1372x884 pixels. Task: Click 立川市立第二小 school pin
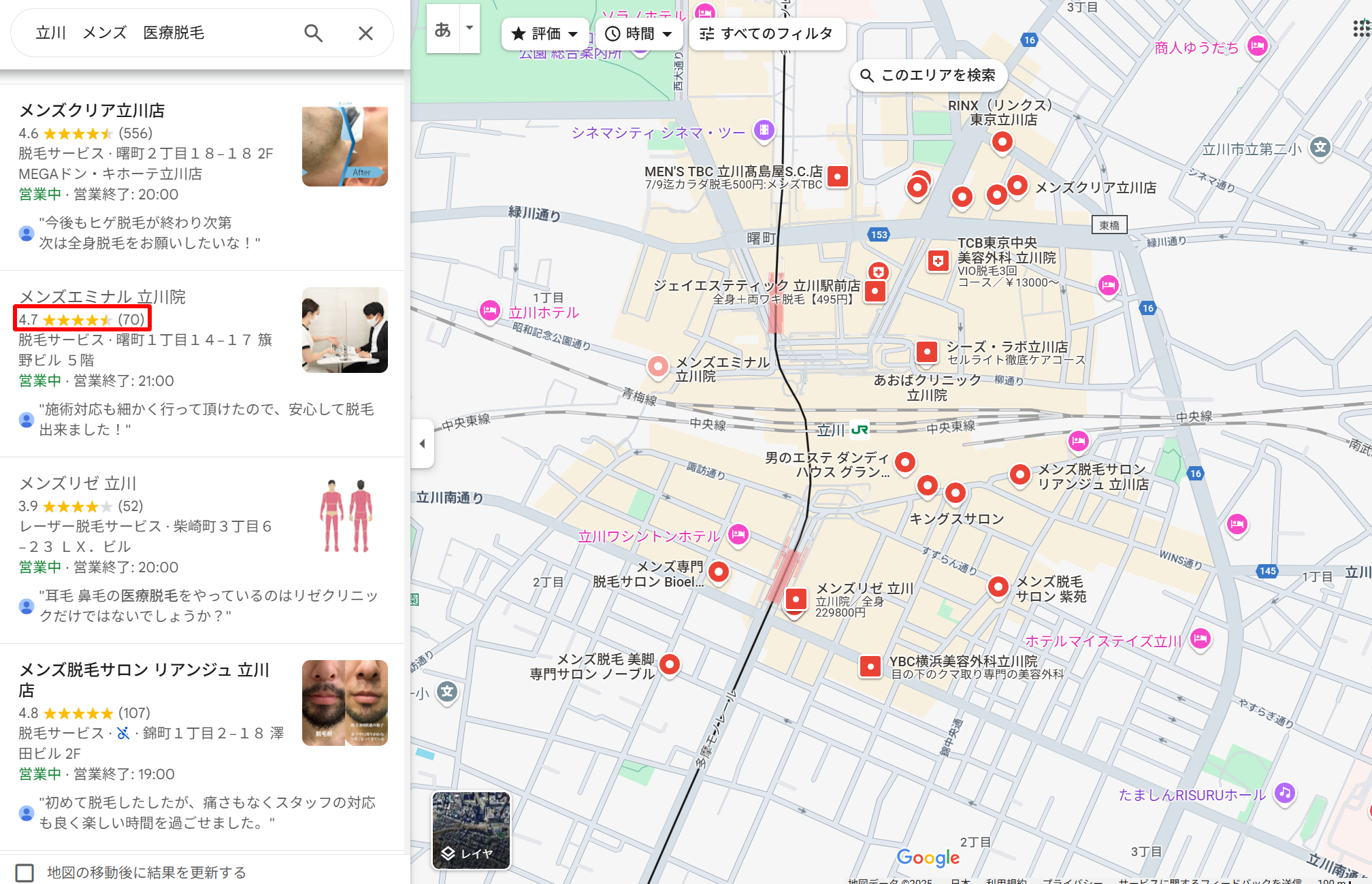[x=1320, y=148]
